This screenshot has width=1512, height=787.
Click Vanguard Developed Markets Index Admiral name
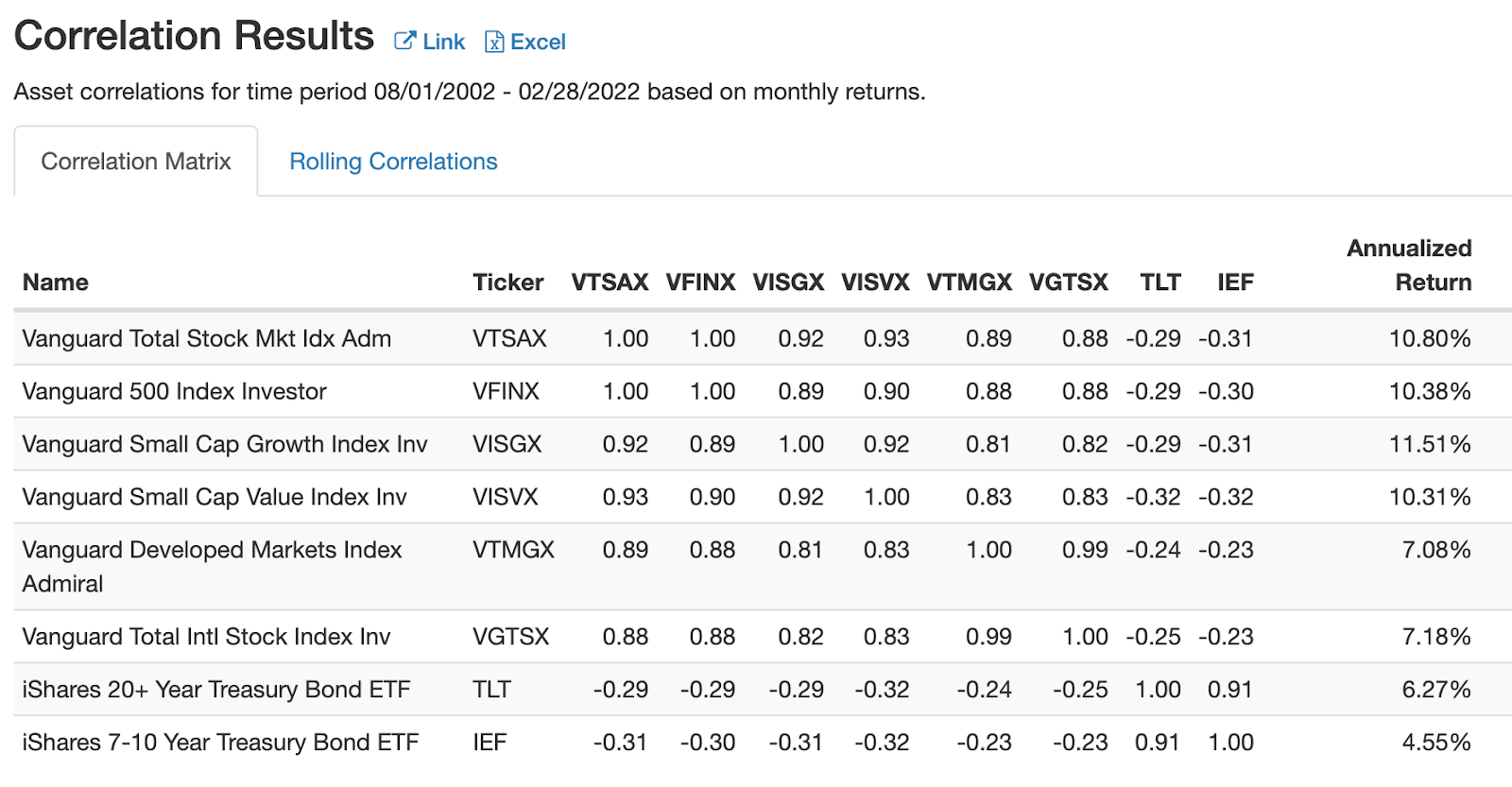click(212, 566)
